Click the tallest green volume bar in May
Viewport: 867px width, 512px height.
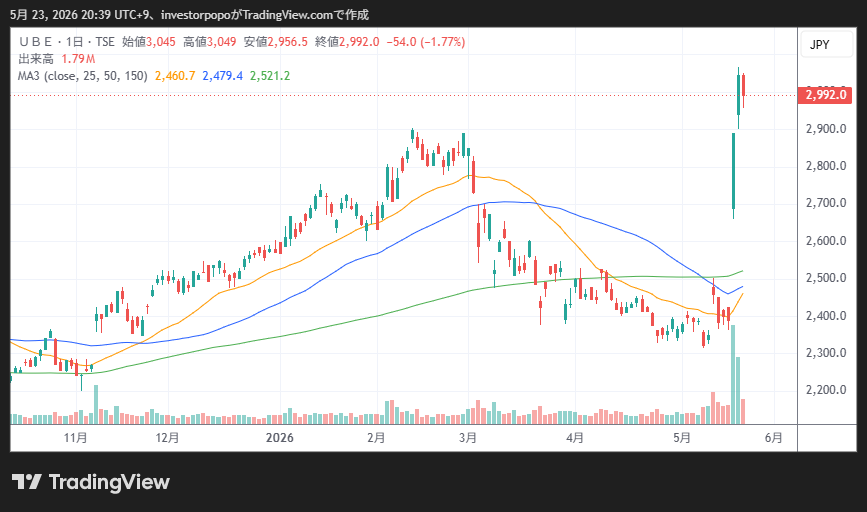pos(733,374)
